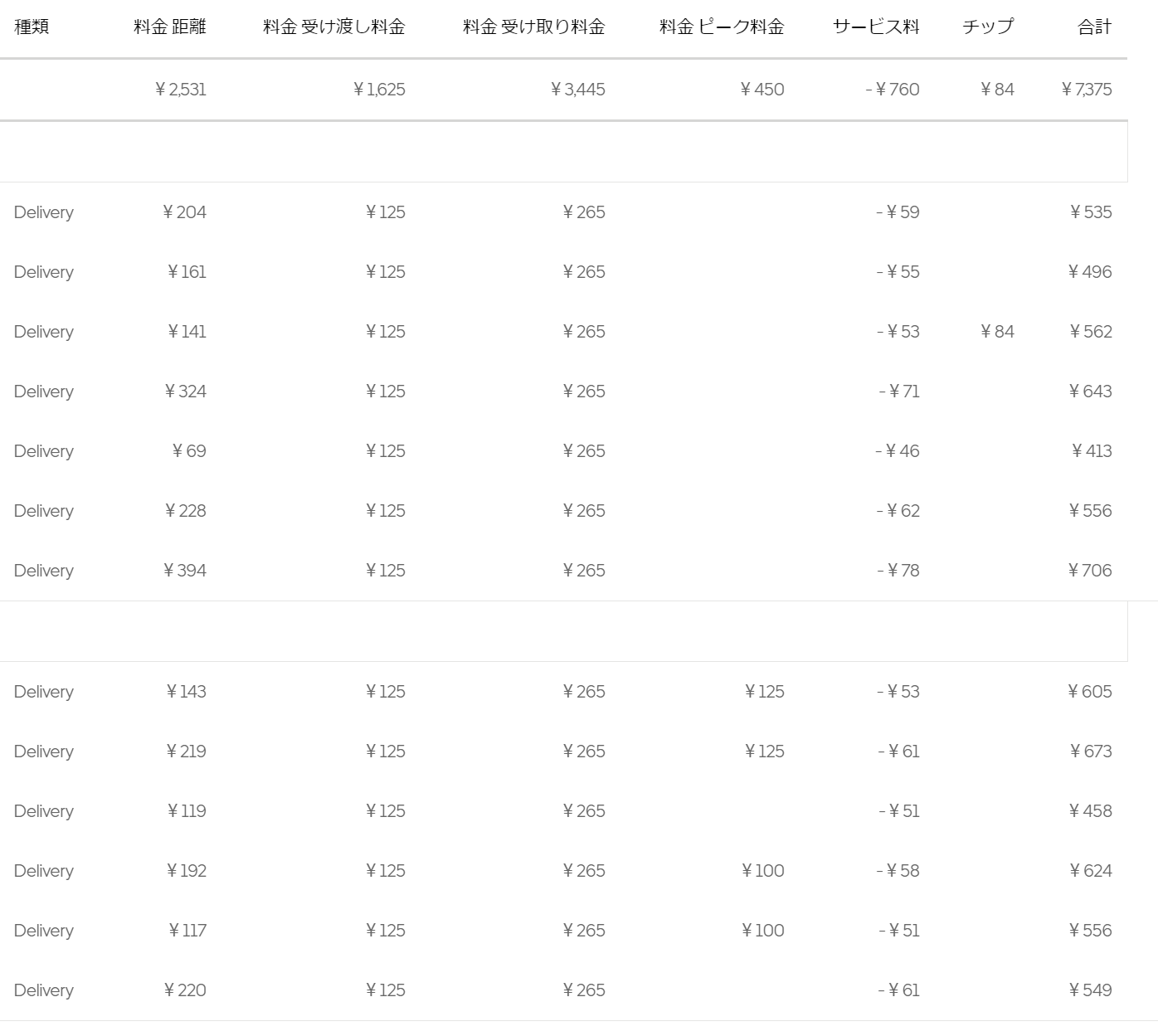Click distance fee ¥220
Screen dimensions: 1158x1036
[185, 990]
